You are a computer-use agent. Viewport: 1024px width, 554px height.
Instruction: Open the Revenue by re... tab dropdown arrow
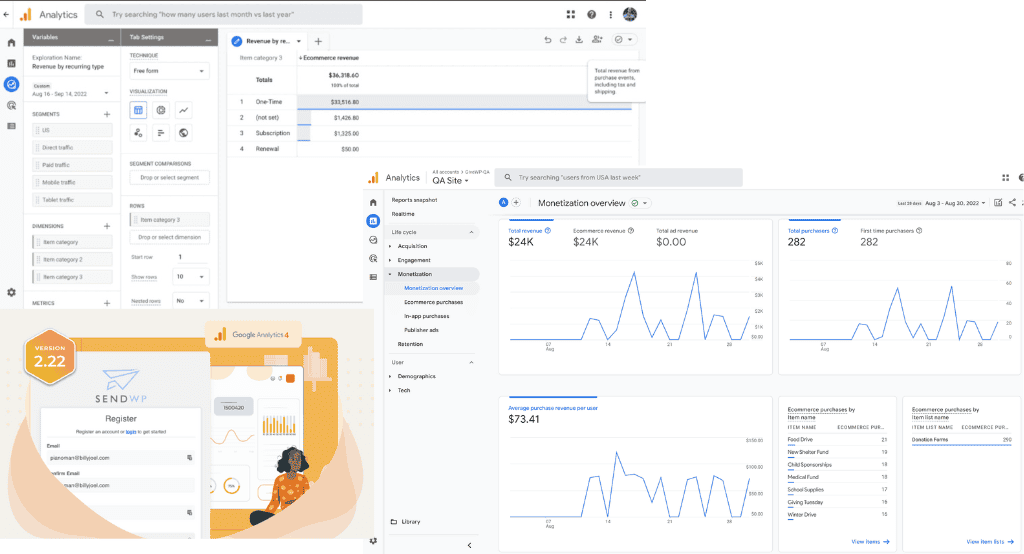click(x=299, y=41)
